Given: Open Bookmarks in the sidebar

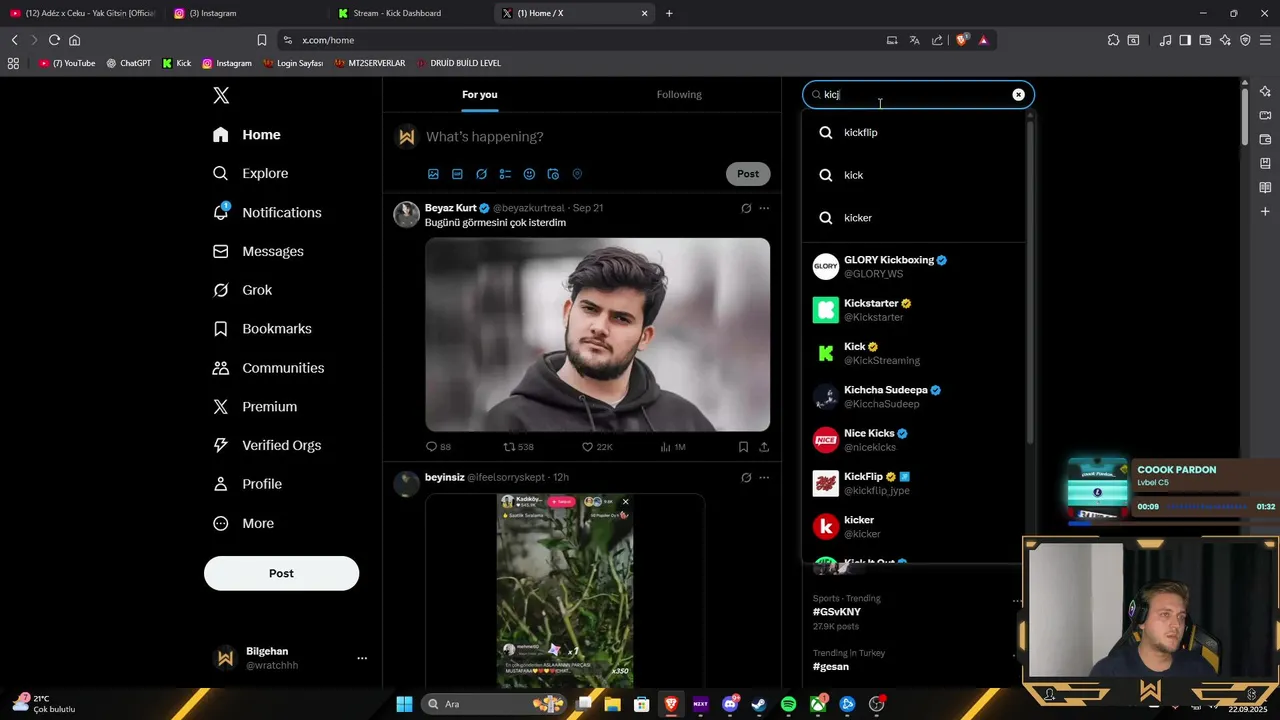Looking at the screenshot, I should click(262, 328).
